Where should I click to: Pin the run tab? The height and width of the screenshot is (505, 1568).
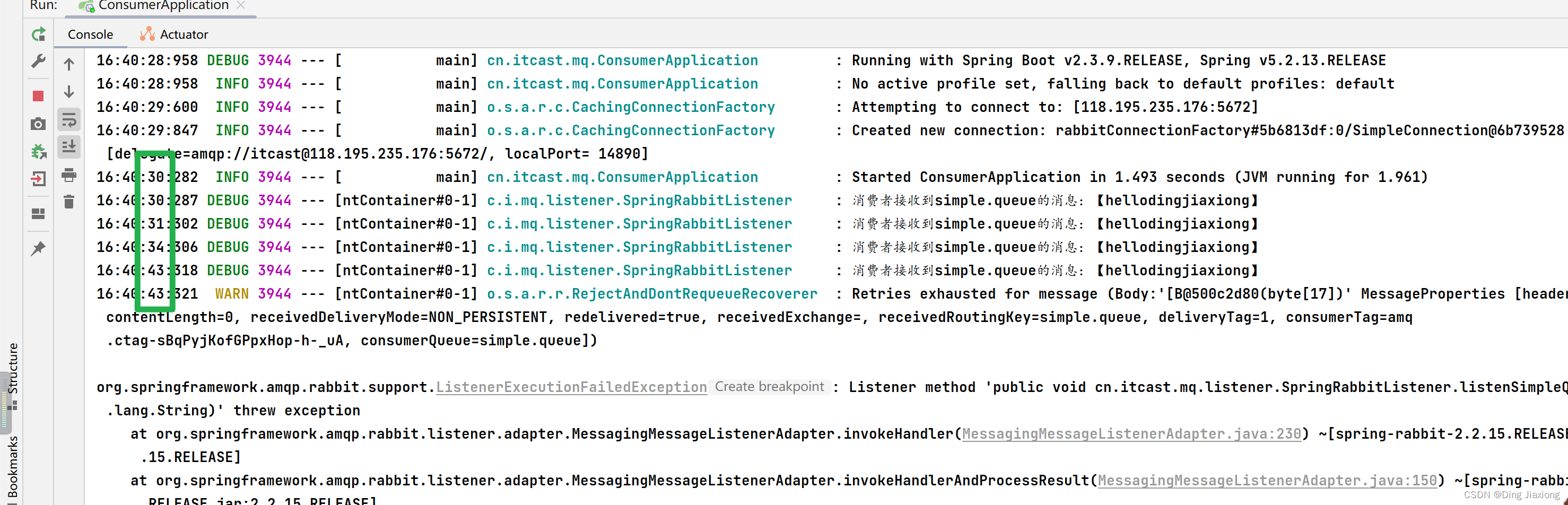point(38,248)
